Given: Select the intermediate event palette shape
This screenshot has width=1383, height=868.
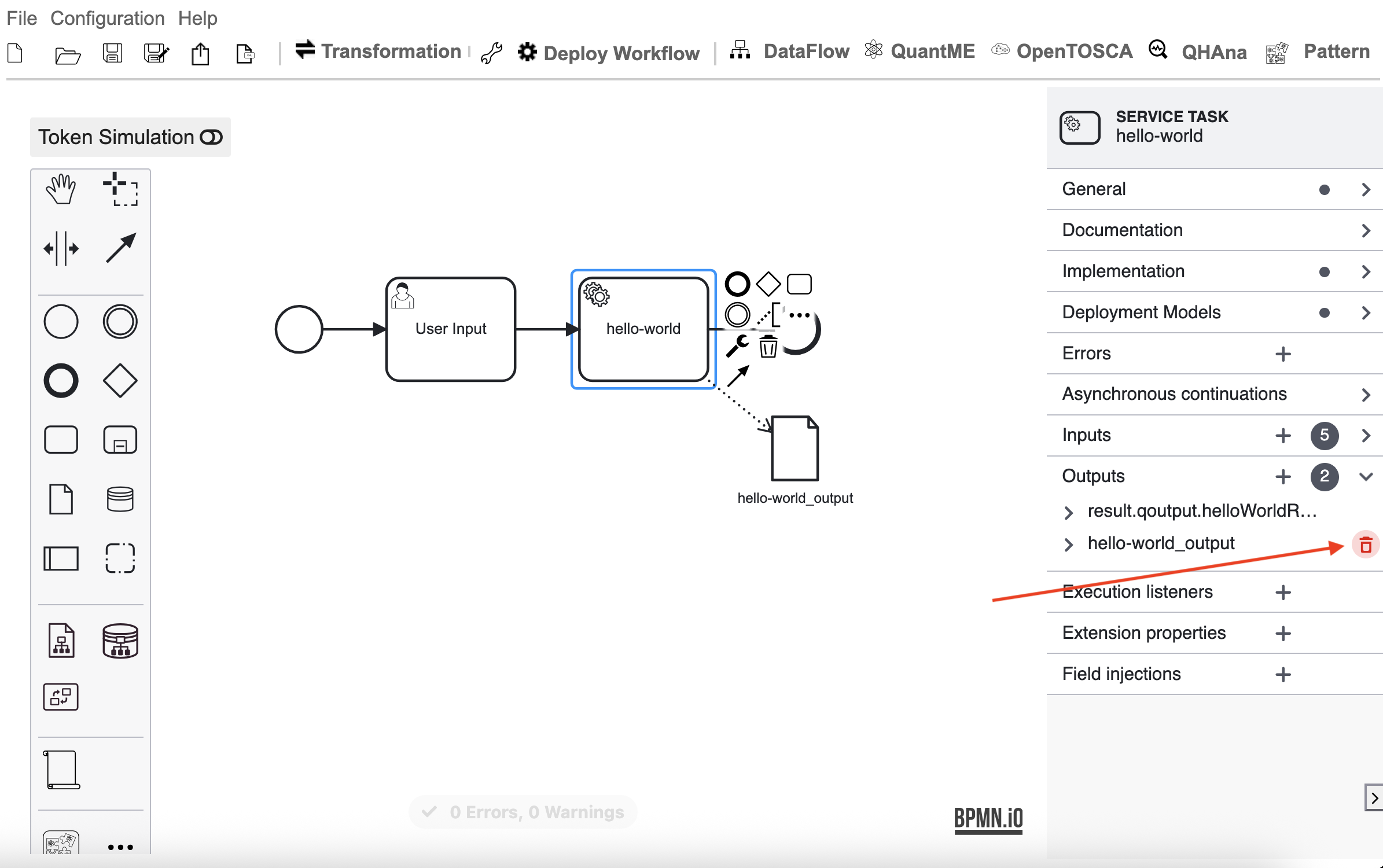Looking at the screenshot, I should point(120,321).
